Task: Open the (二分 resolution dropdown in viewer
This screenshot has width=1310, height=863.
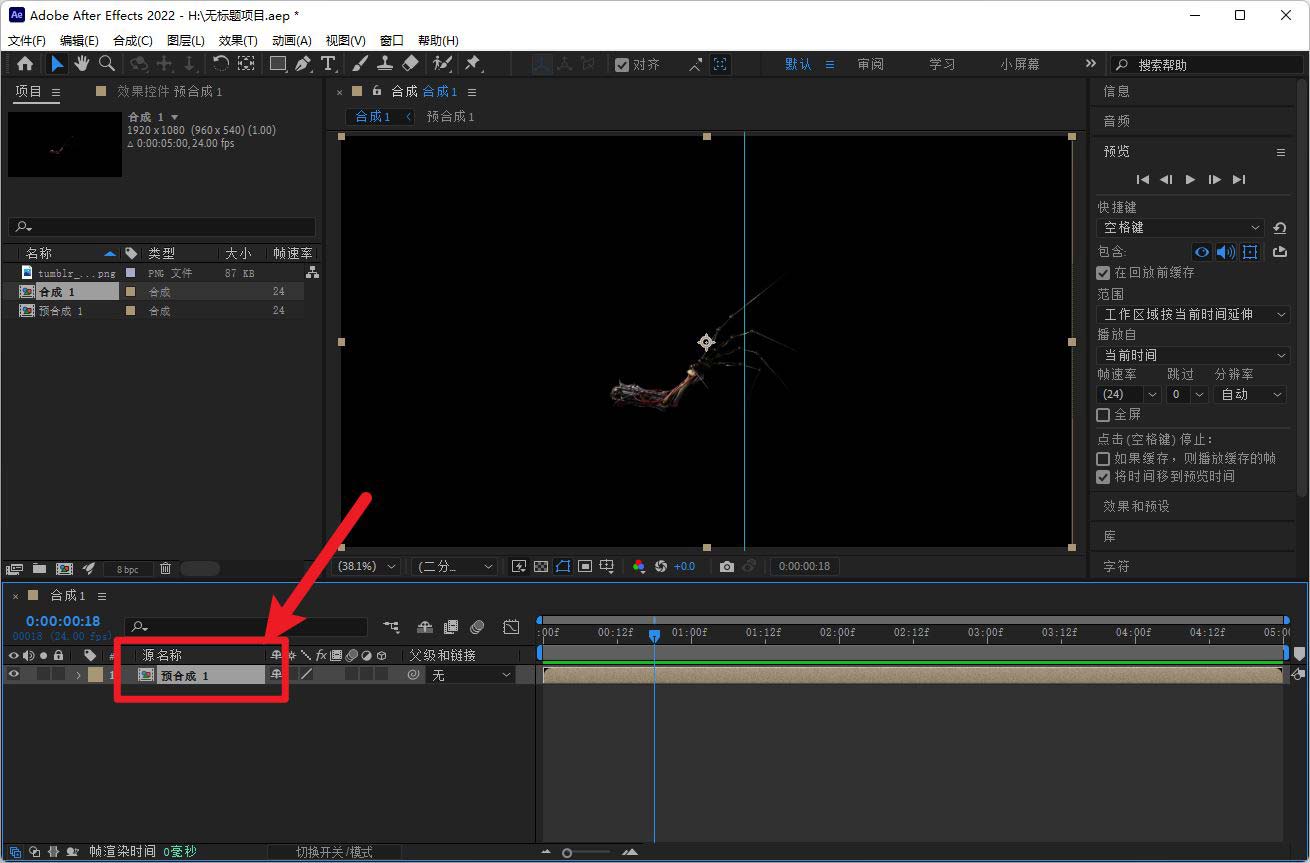Action: click(454, 566)
